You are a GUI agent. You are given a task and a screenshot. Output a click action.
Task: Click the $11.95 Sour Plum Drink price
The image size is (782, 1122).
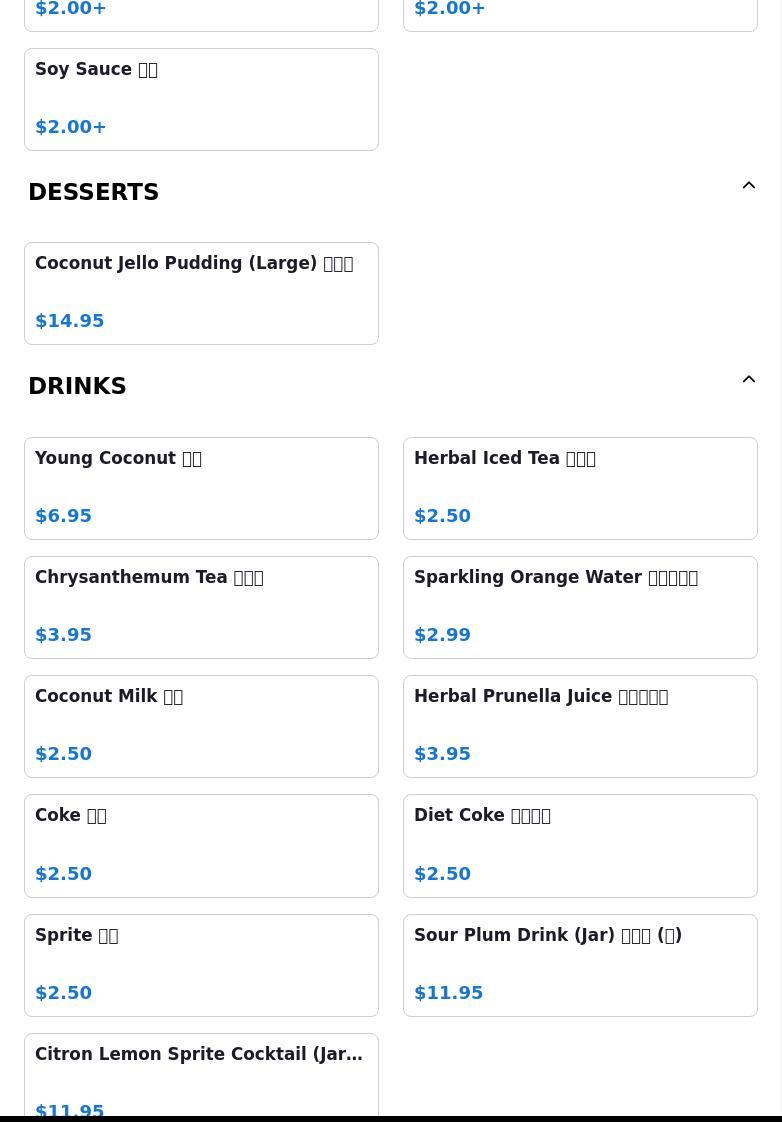449,992
